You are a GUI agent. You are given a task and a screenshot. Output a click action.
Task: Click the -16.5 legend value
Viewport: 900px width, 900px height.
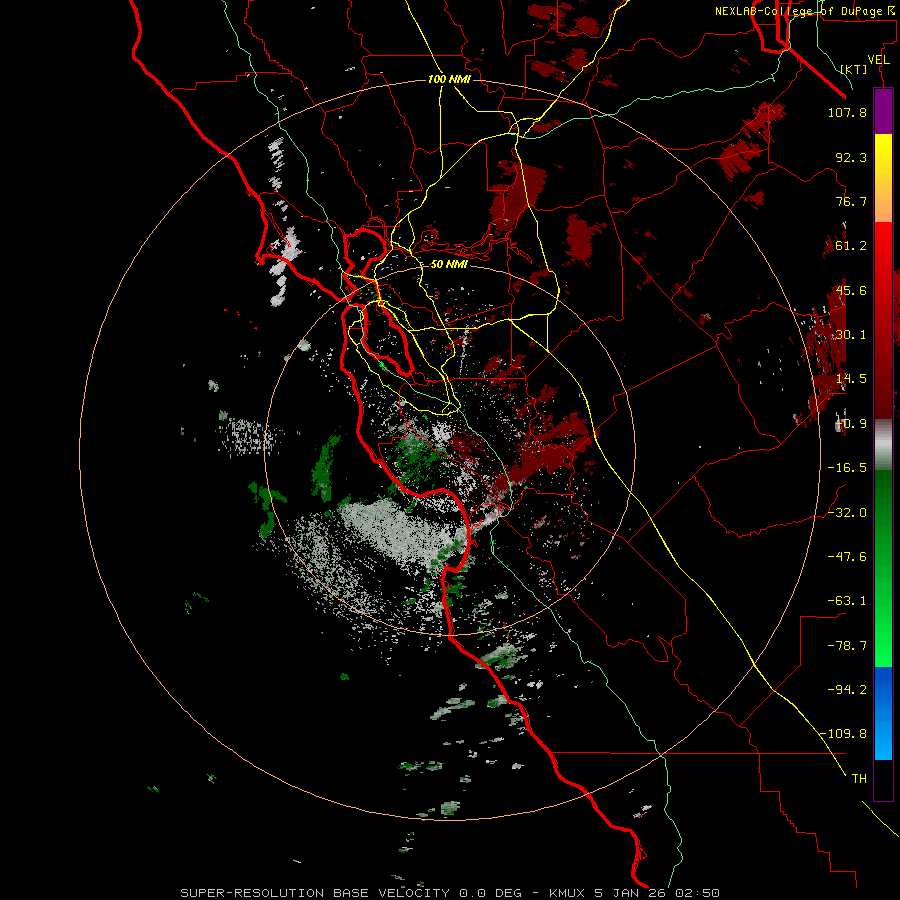pyautogui.click(x=847, y=468)
